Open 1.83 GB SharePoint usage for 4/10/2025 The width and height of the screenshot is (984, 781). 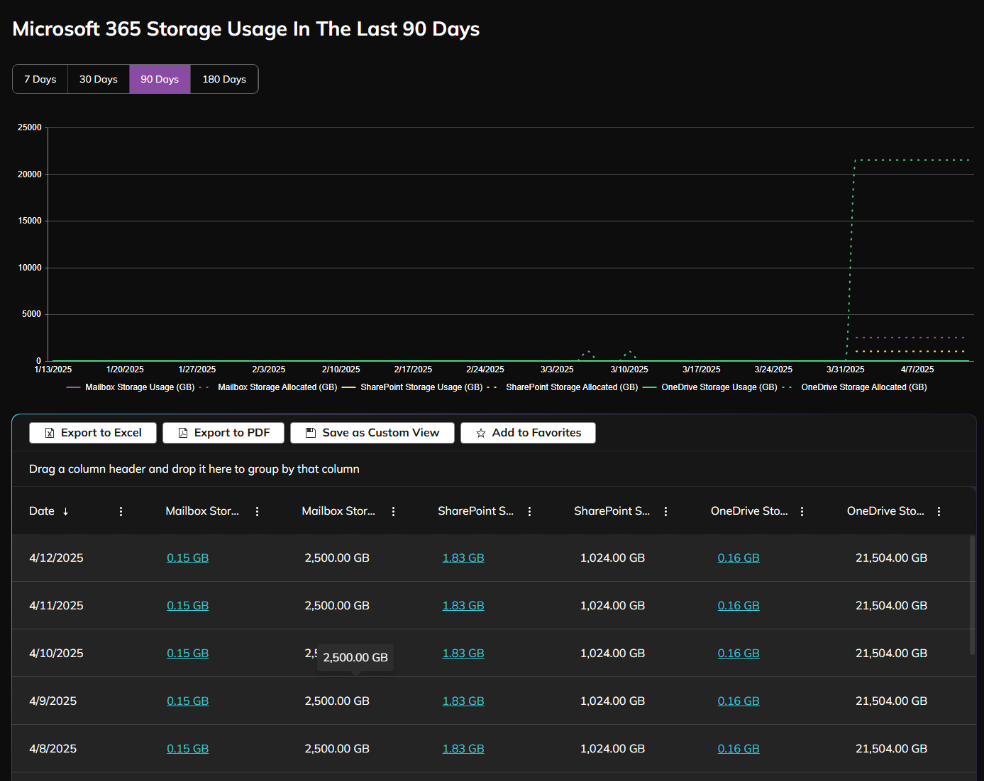tap(463, 653)
